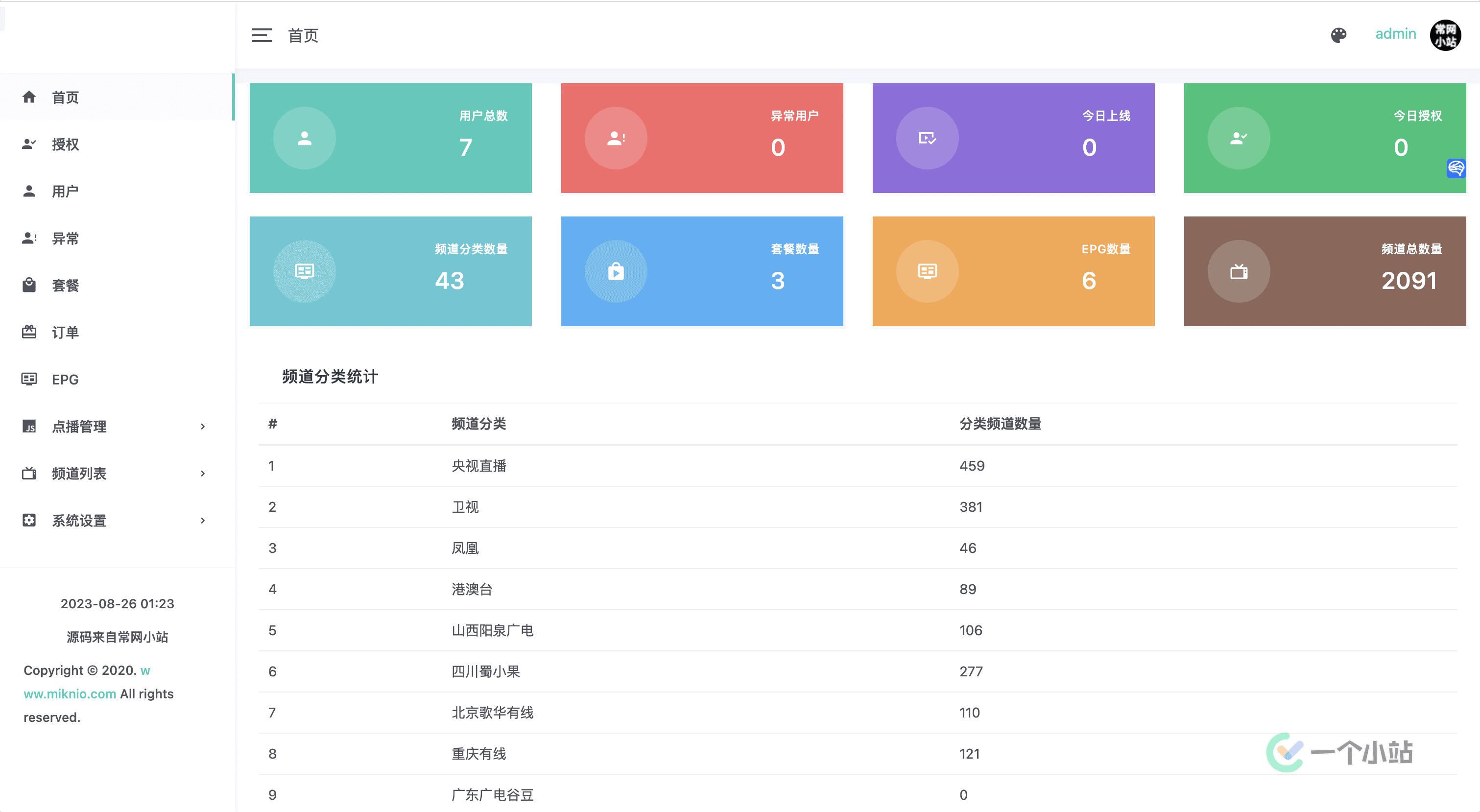
Task: Open the theme color palette icon
Action: (x=1338, y=35)
